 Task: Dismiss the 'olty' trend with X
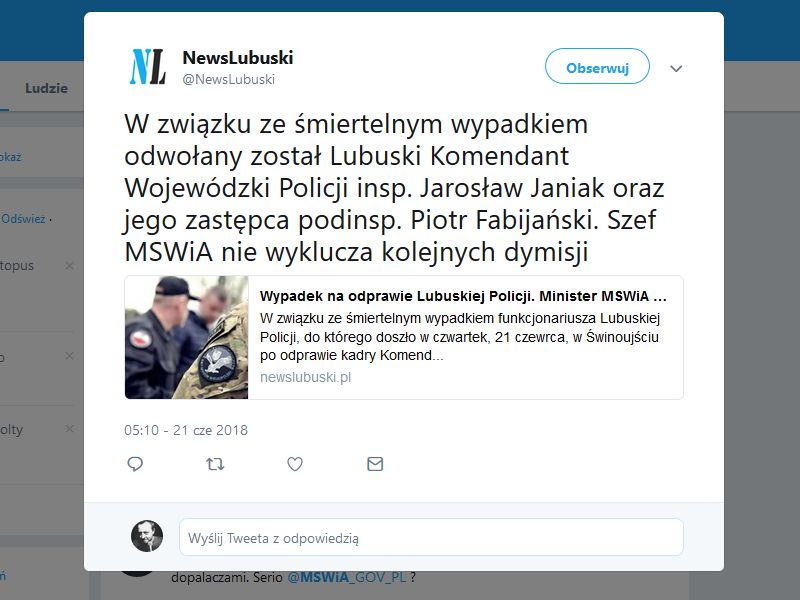pos(69,429)
